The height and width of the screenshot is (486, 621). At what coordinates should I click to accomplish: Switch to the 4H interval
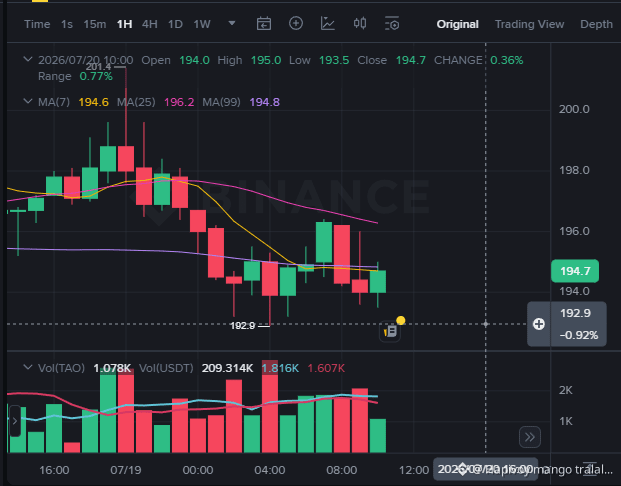150,24
